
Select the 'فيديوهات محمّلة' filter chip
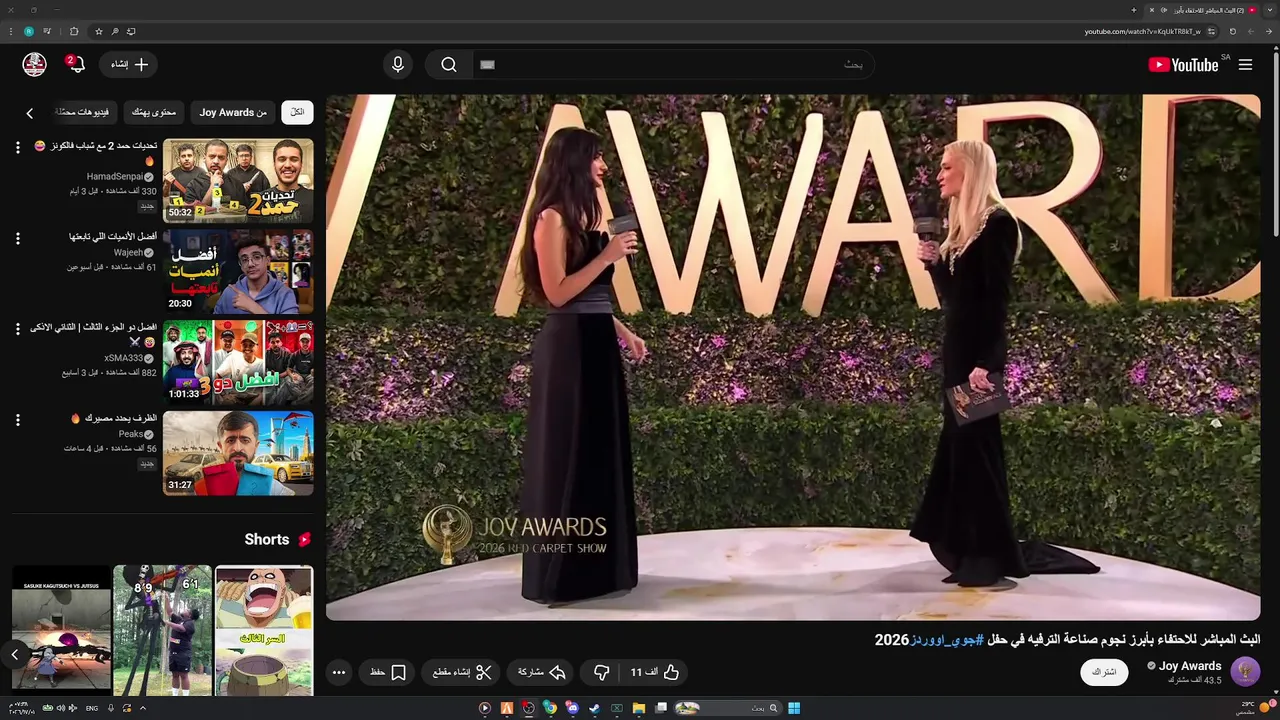click(x=84, y=112)
